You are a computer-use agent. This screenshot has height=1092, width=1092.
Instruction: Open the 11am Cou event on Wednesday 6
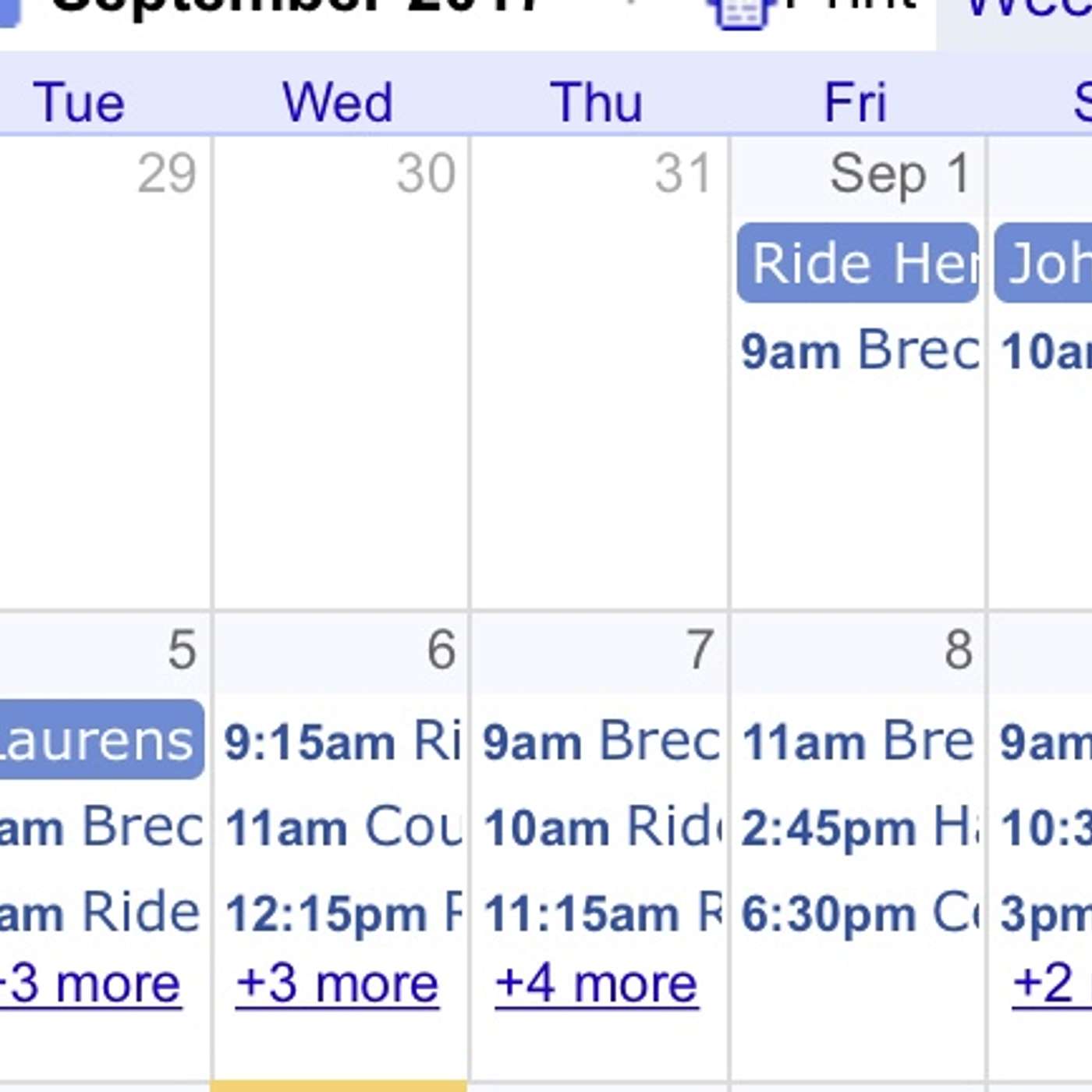[x=342, y=828]
